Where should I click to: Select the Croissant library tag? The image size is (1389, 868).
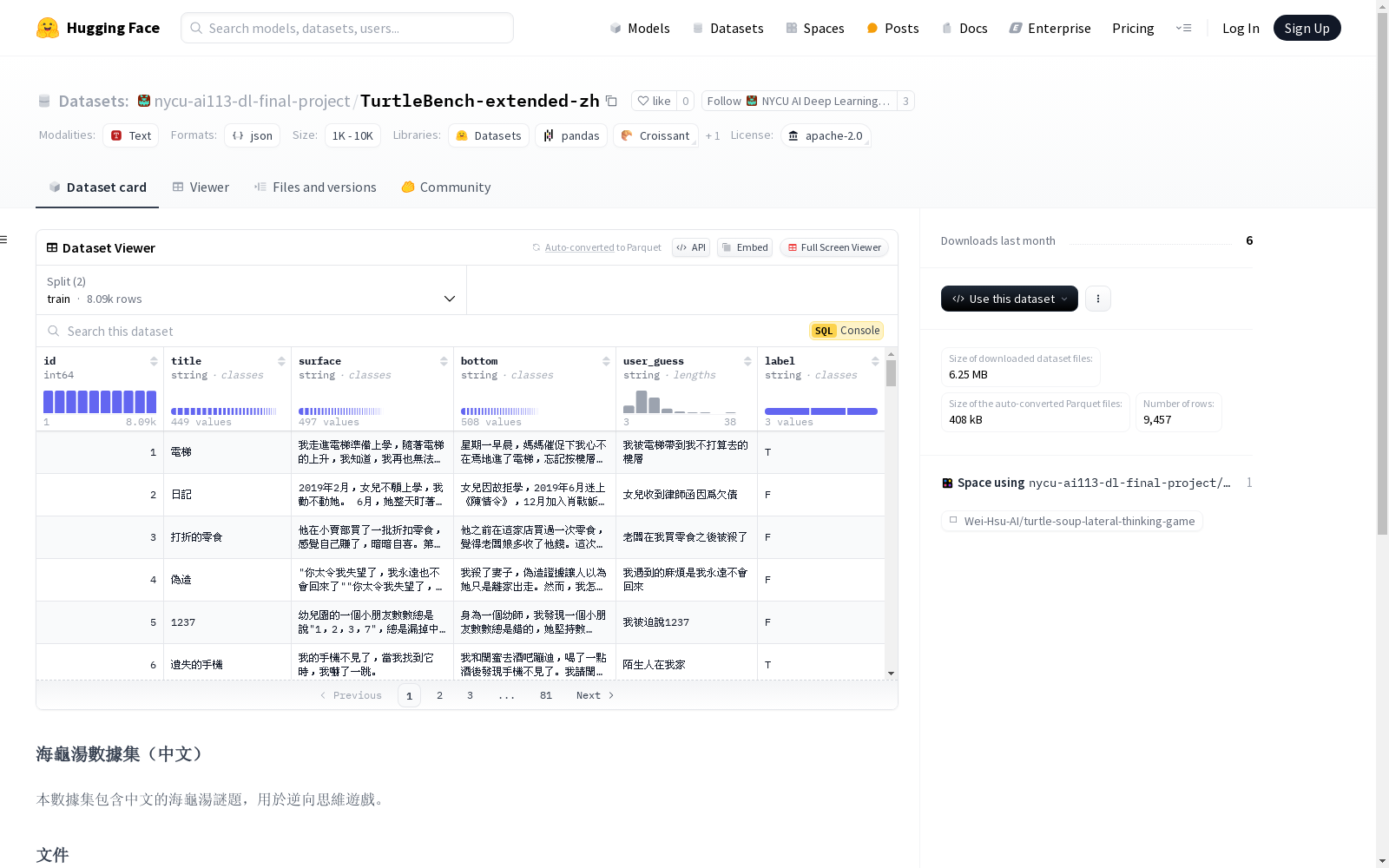click(655, 135)
